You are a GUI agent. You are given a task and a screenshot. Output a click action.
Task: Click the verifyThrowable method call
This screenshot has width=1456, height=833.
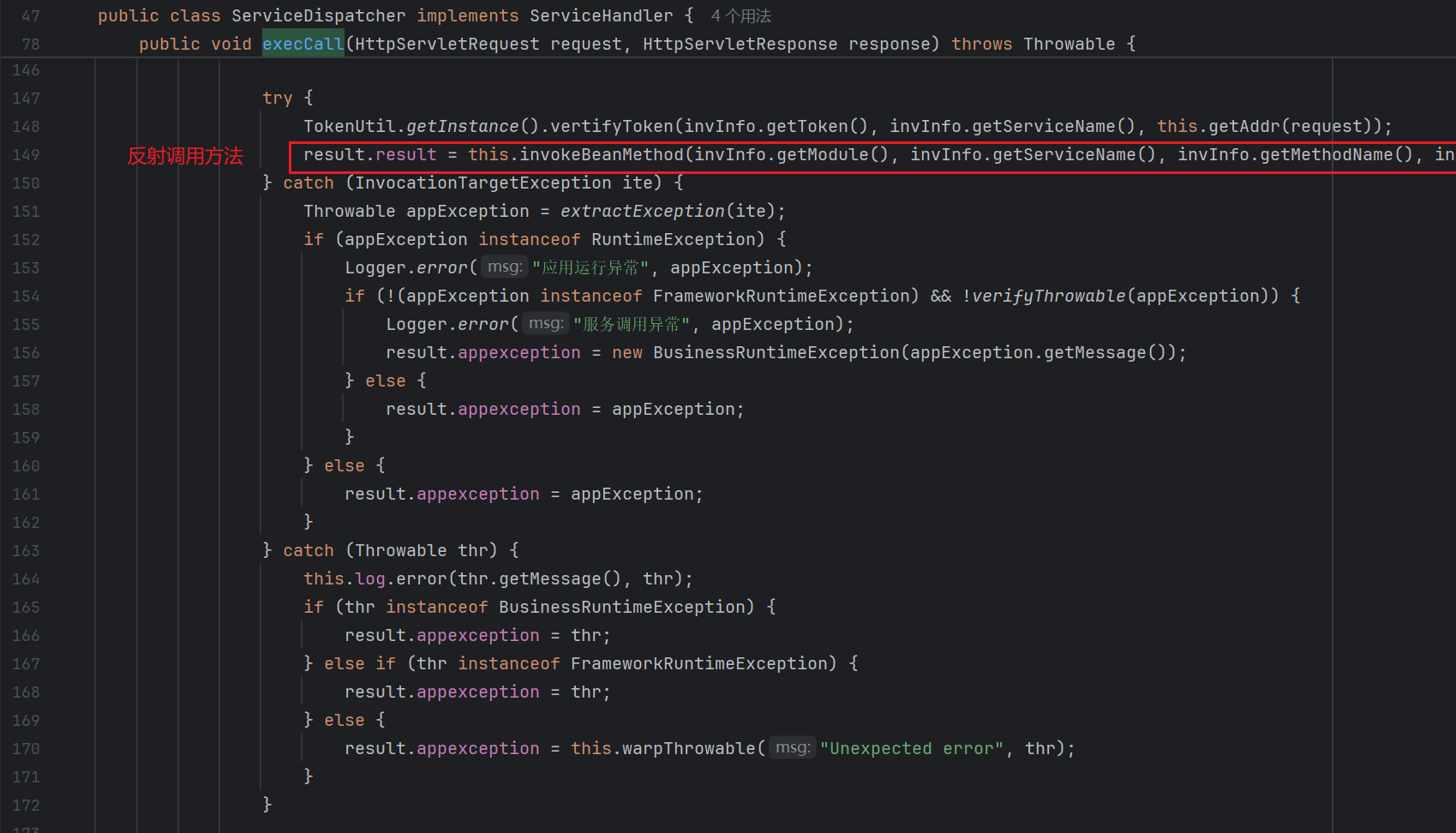click(1048, 297)
